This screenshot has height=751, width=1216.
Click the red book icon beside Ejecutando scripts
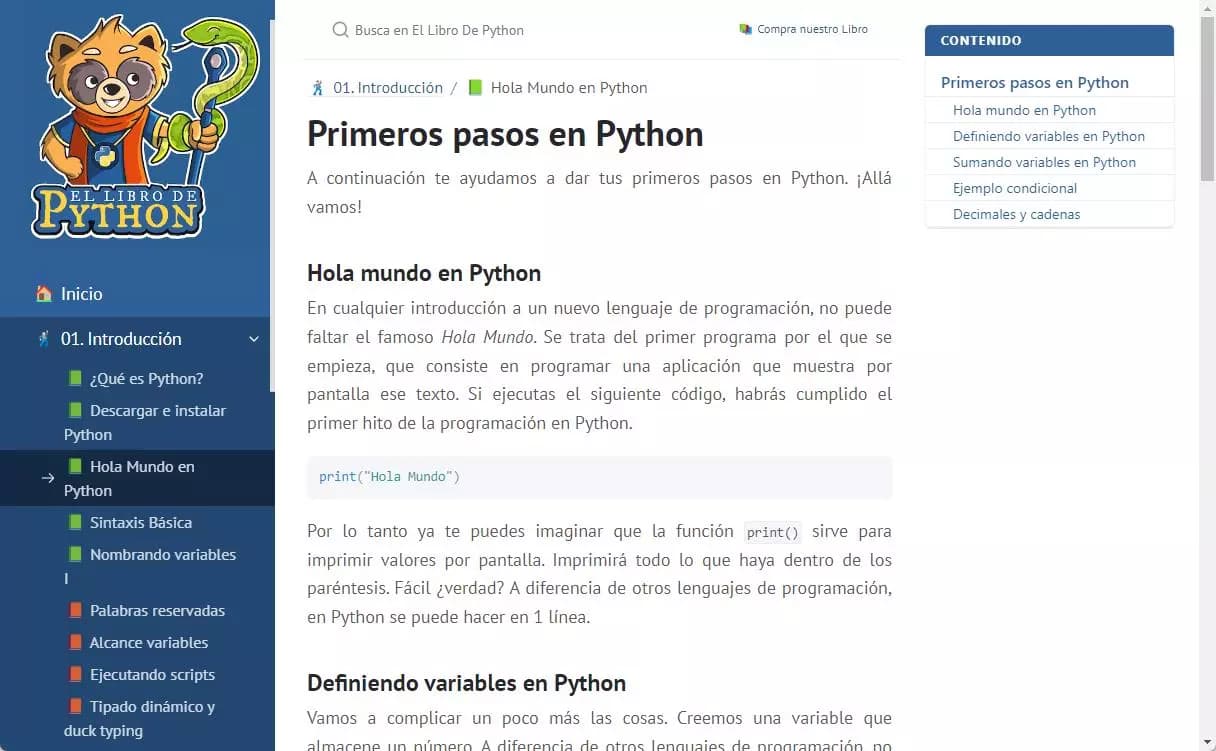75,675
